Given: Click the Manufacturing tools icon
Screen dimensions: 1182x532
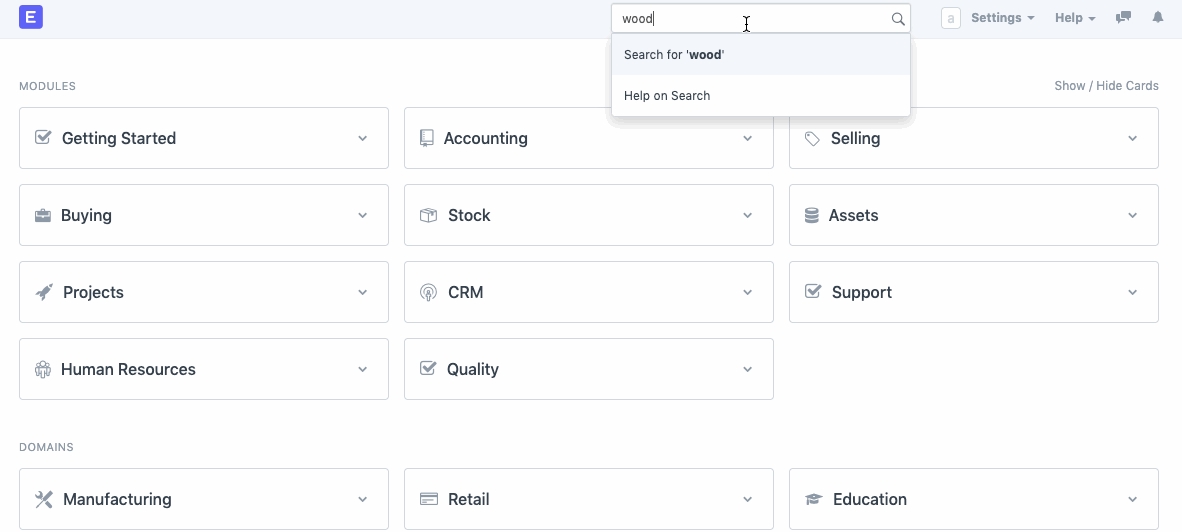Looking at the screenshot, I should [44, 499].
